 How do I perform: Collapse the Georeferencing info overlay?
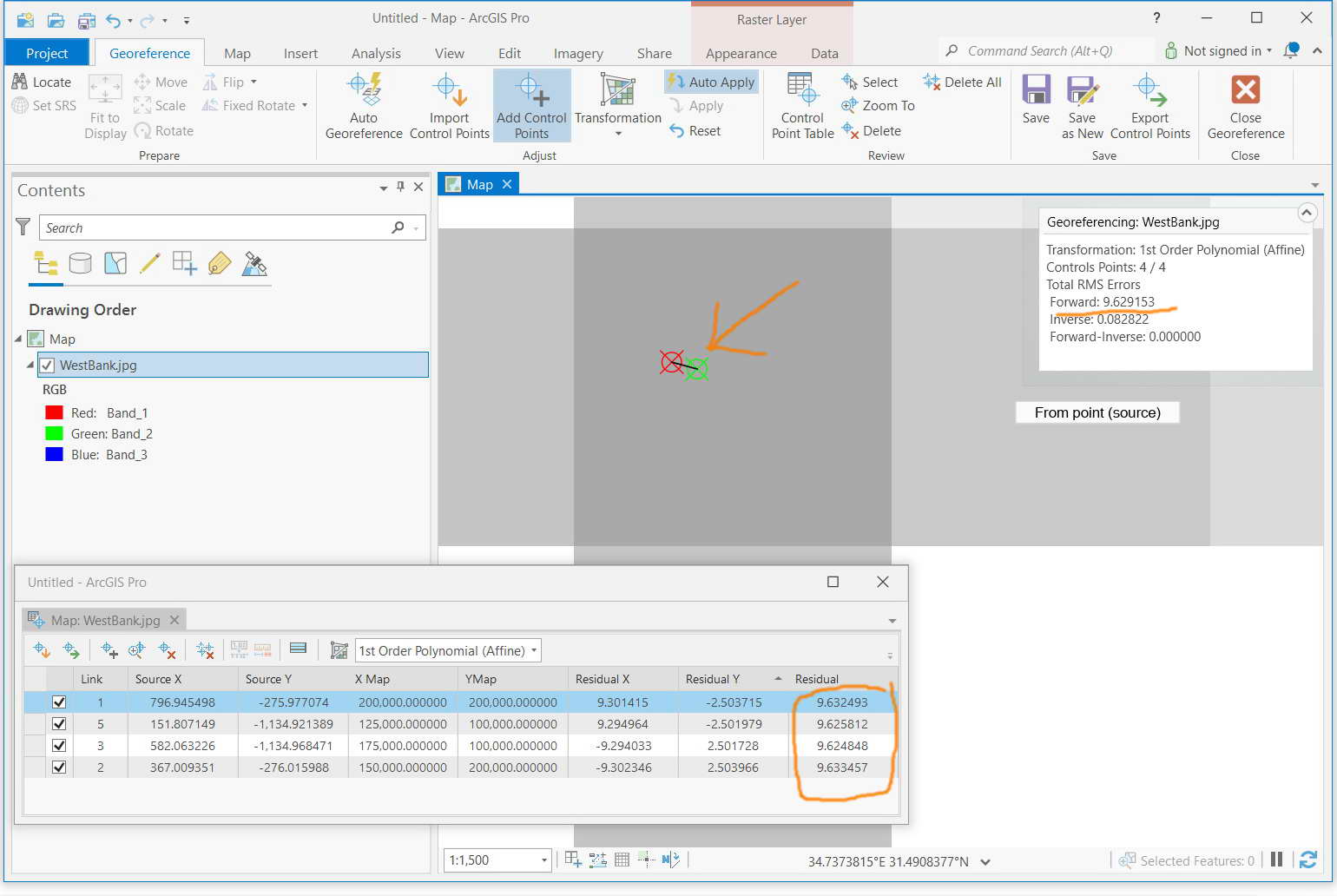(1307, 212)
